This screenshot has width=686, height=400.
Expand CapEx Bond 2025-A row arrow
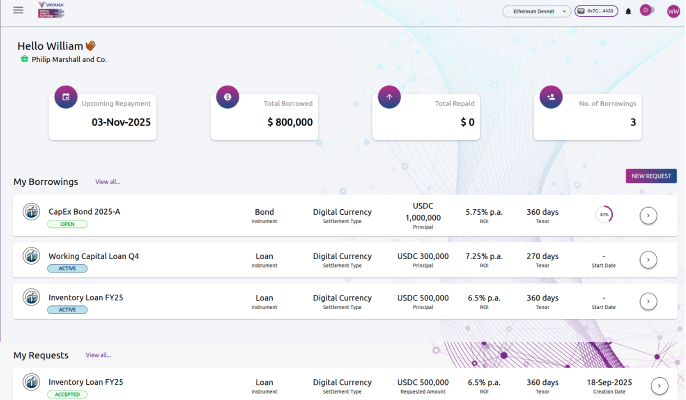pos(648,215)
